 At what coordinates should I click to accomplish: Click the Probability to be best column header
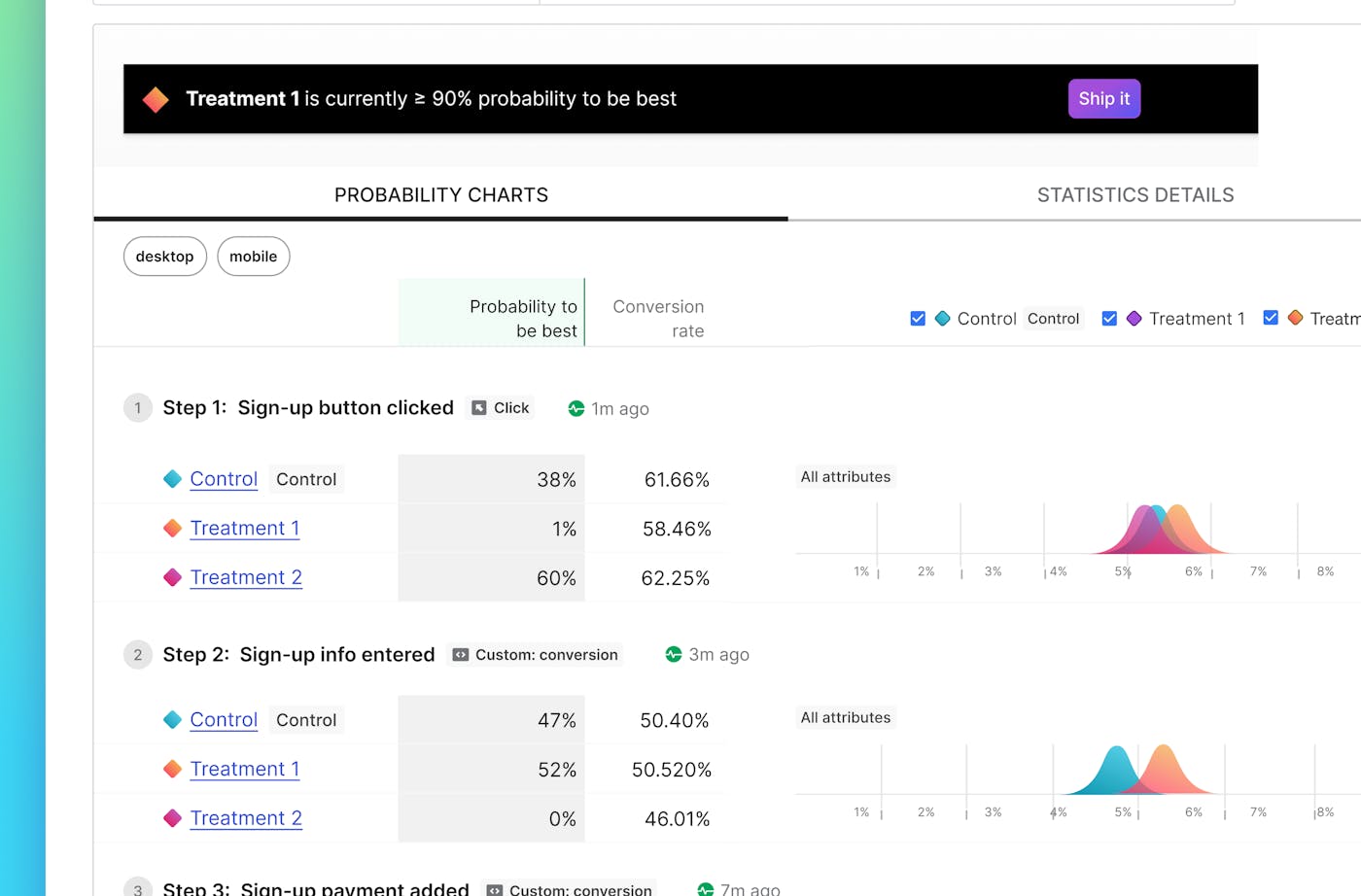[x=523, y=319]
